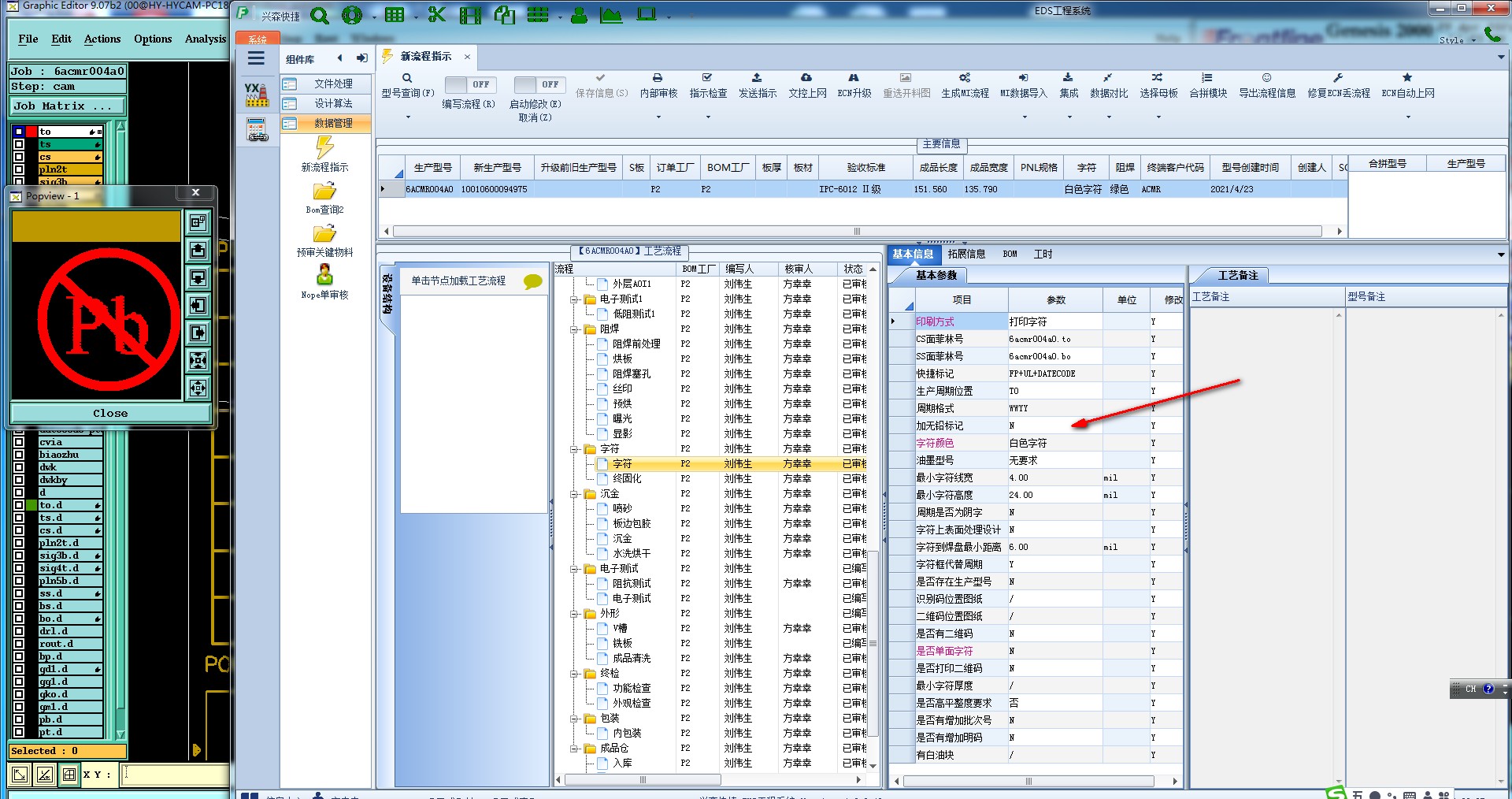The height and width of the screenshot is (799, 1512).
Task: Open the Options menu in Graphic Editor
Action: [x=153, y=39]
